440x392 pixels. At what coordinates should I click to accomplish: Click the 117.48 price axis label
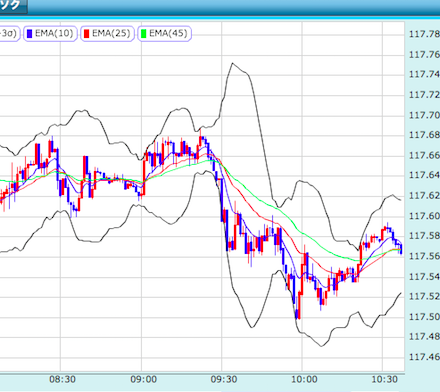pos(424,337)
